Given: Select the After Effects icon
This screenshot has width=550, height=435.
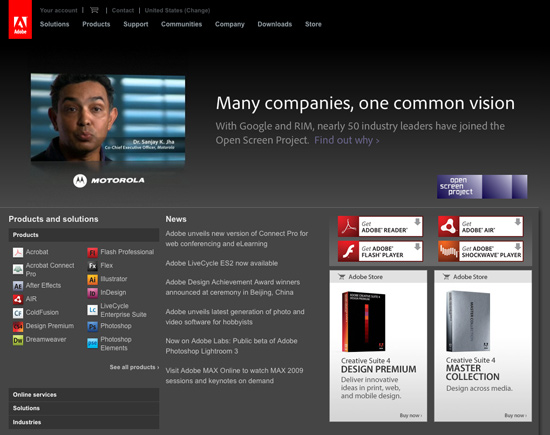Looking at the screenshot, I should 18,286.
